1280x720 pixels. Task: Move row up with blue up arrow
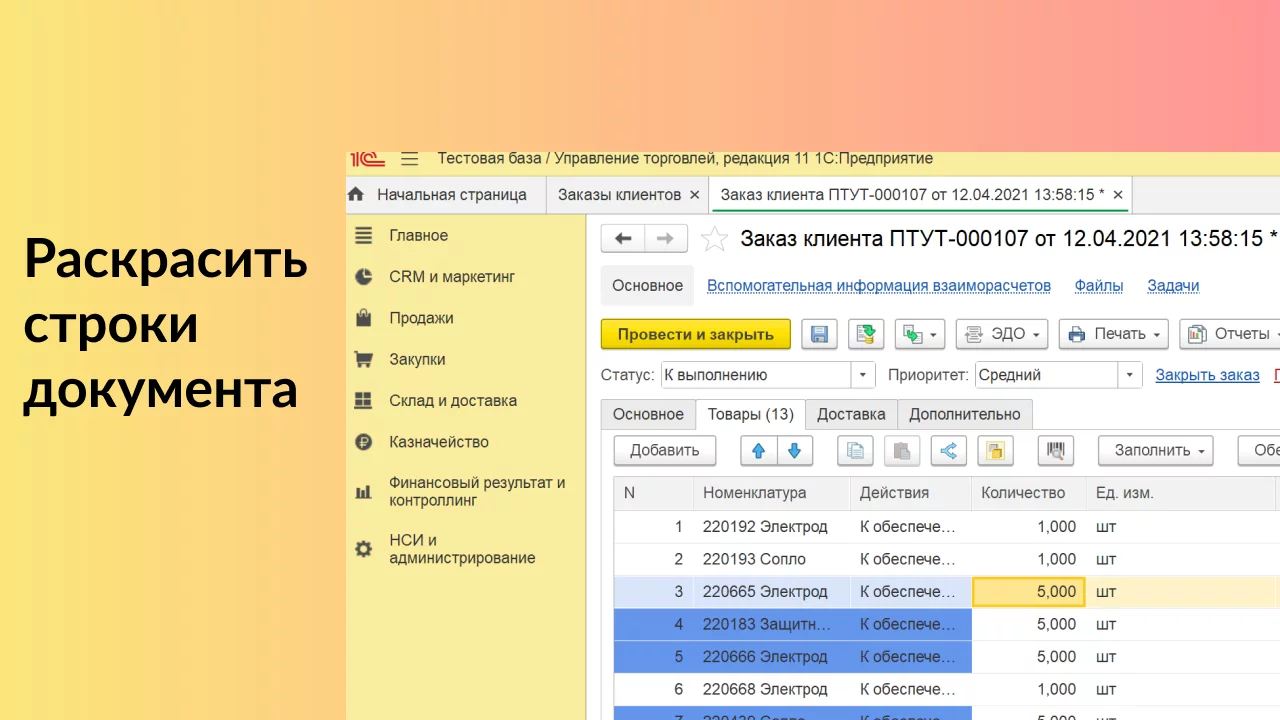tap(758, 450)
